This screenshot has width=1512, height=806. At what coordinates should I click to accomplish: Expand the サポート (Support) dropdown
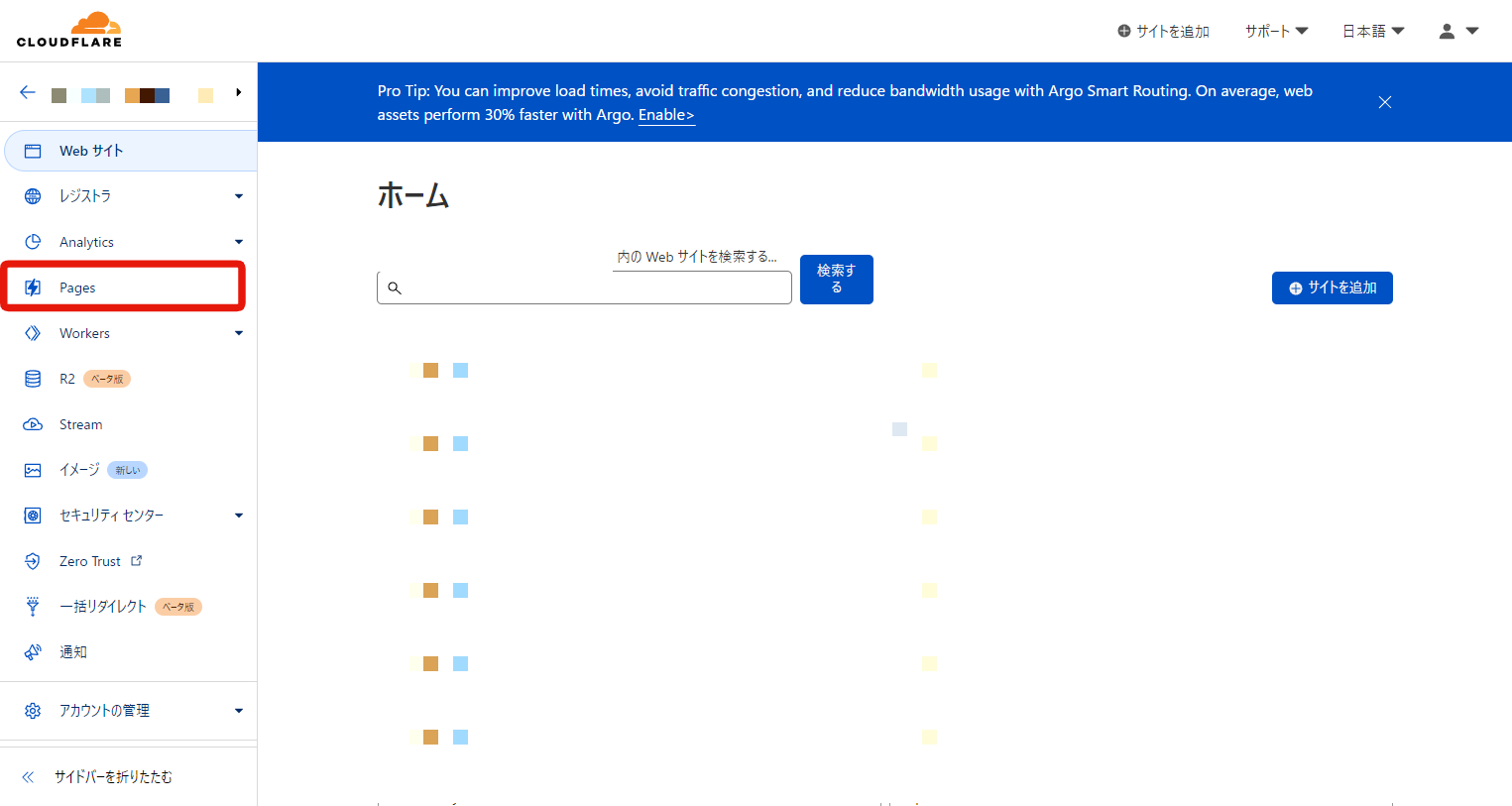(x=1276, y=31)
